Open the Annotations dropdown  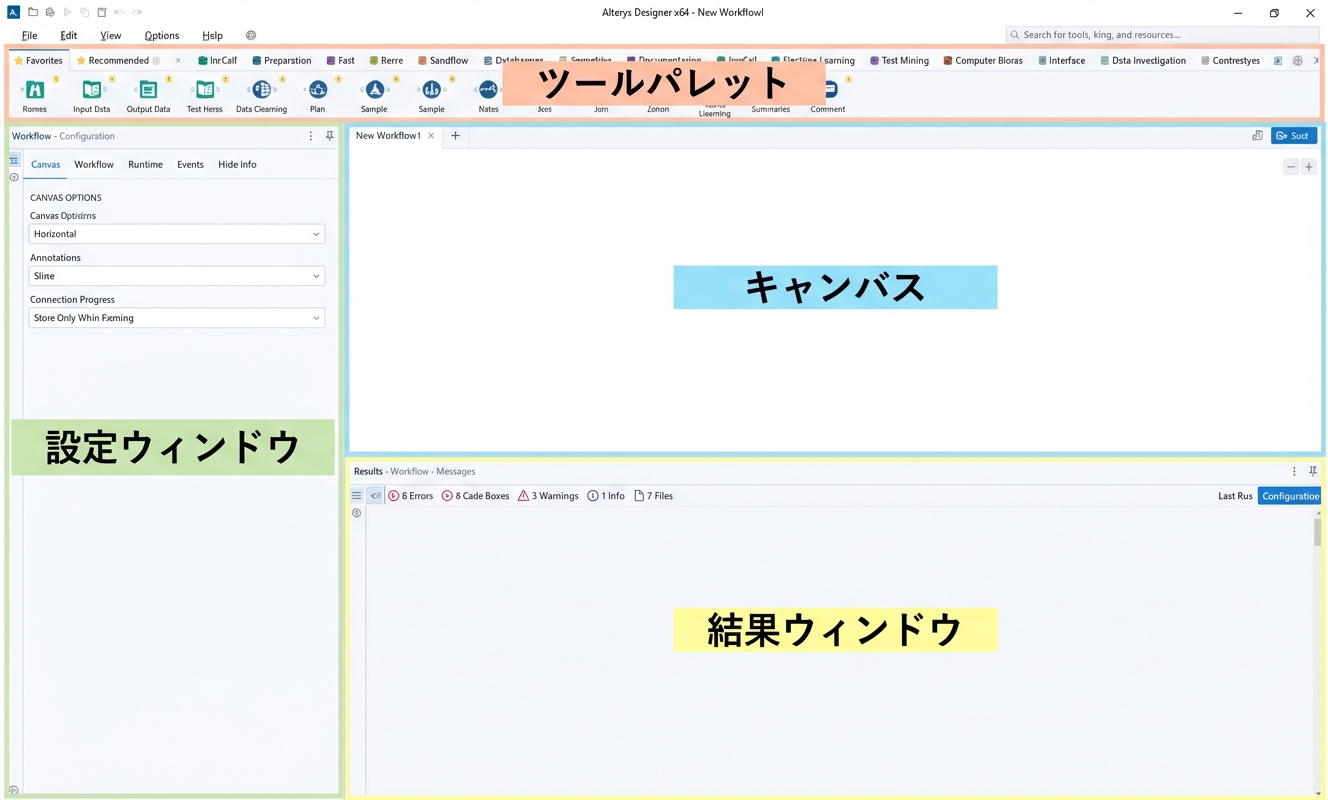pyautogui.click(x=177, y=276)
